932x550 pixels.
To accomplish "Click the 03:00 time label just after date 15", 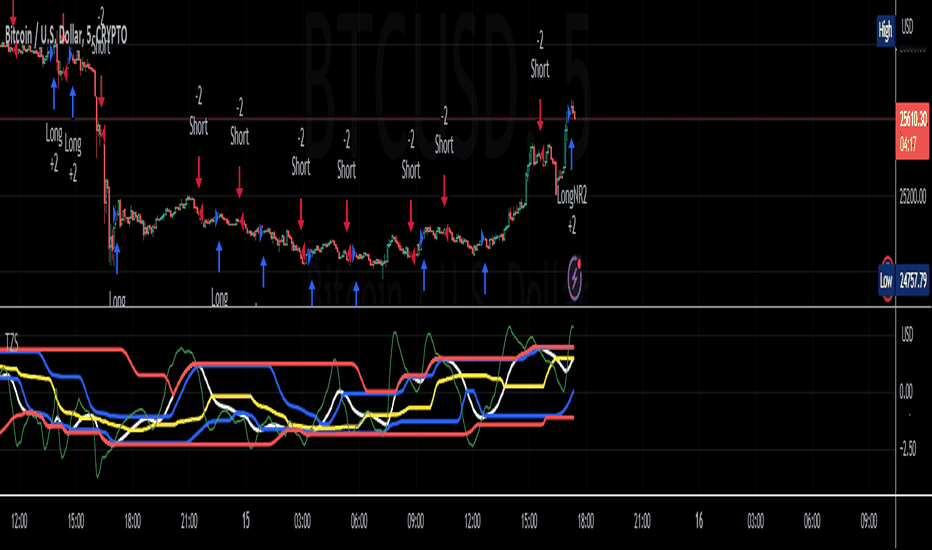I will [303, 521].
